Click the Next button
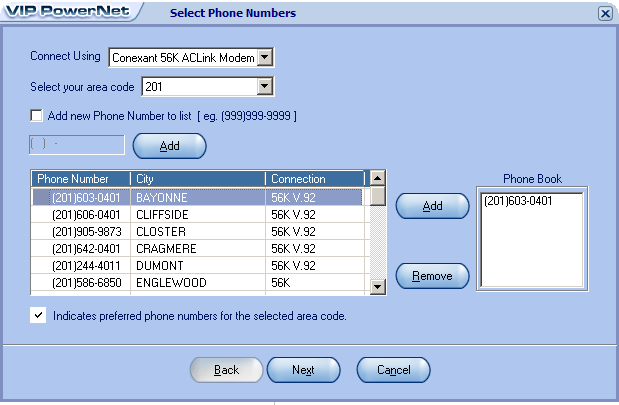 (303, 370)
